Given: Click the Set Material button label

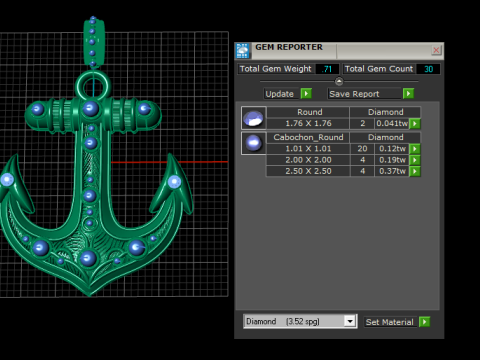Looking at the screenshot, I should [389, 322].
